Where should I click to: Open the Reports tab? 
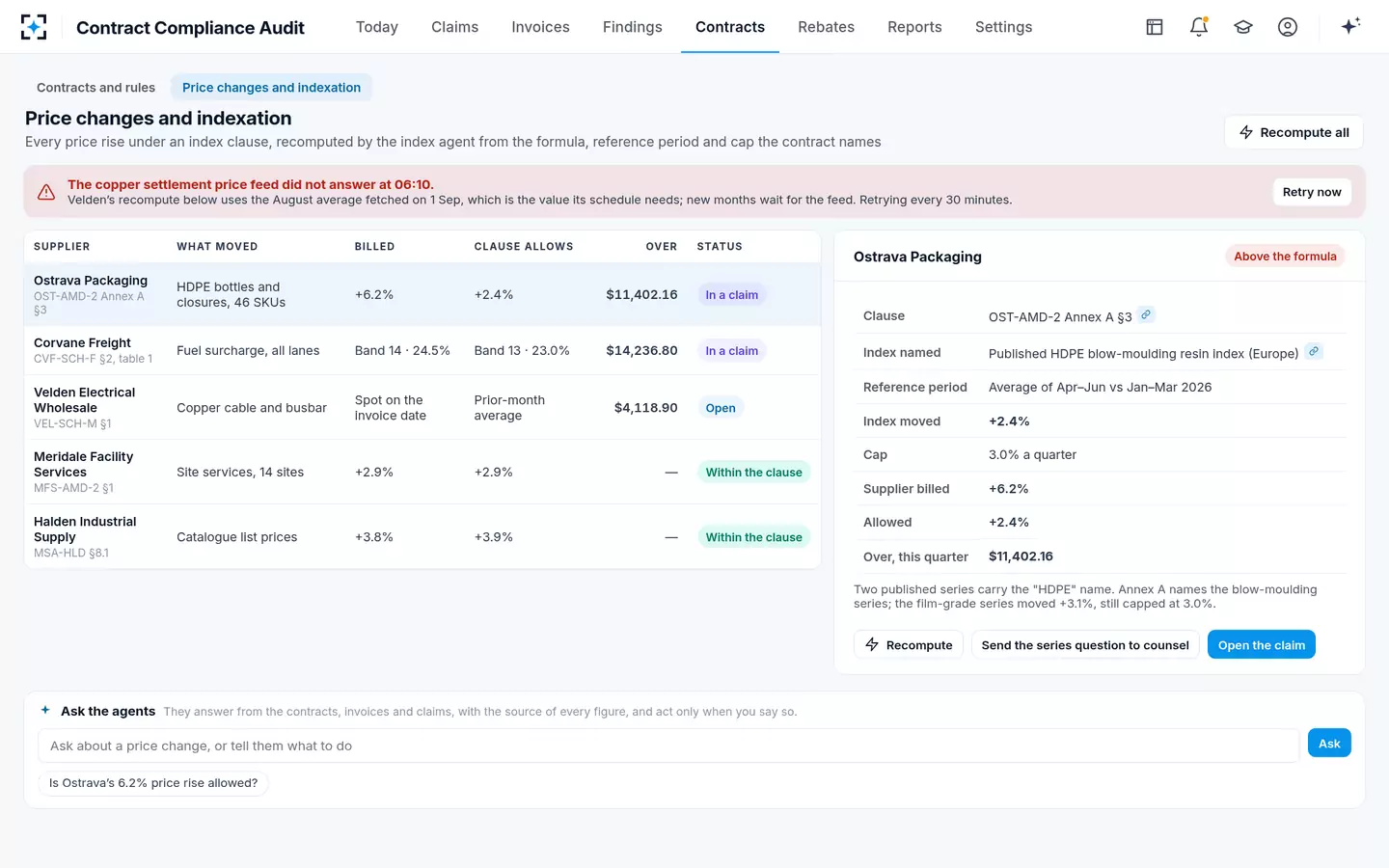914,27
